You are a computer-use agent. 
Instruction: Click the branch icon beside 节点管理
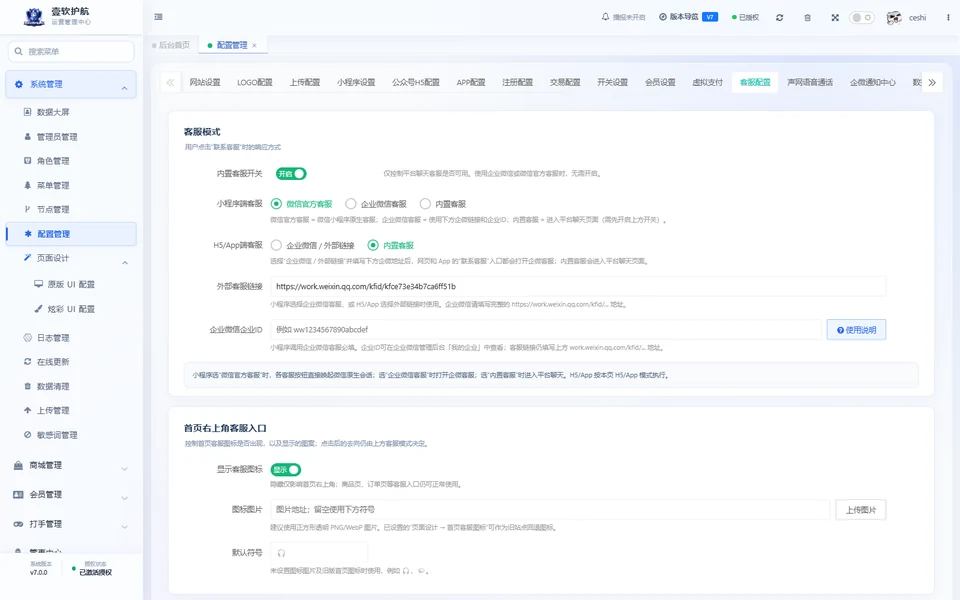coord(27,209)
